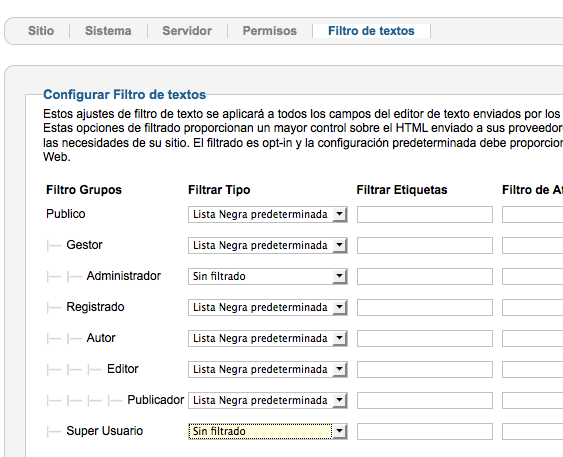Screen dimensions: 563x457
Task: Open the Administrador filter type dropdown
Action: point(267,276)
